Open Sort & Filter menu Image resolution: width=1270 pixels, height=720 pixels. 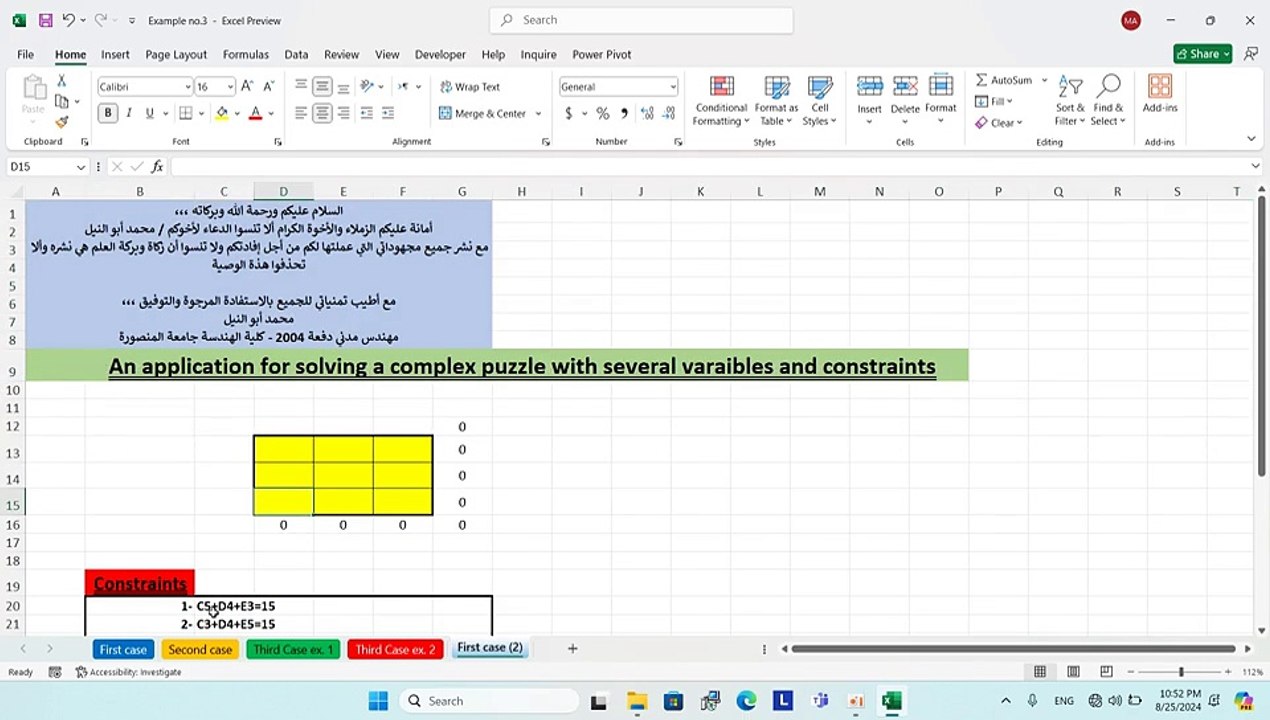1070,100
